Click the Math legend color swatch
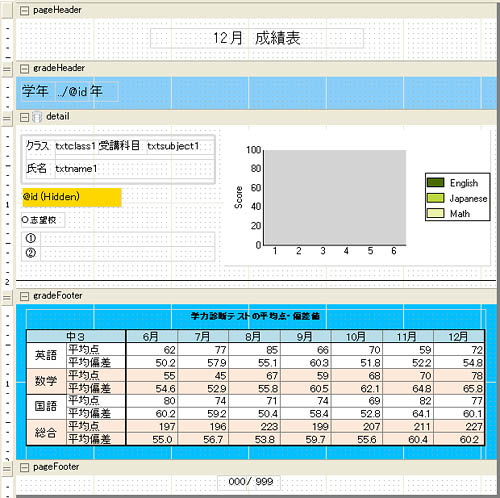The height and width of the screenshot is (498, 500). click(x=435, y=213)
